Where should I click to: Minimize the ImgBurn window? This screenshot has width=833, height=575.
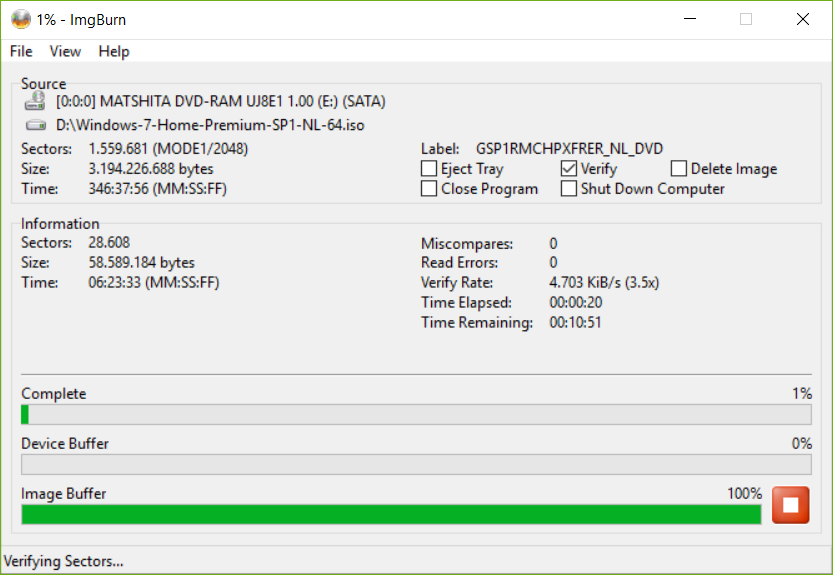click(690, 19)
